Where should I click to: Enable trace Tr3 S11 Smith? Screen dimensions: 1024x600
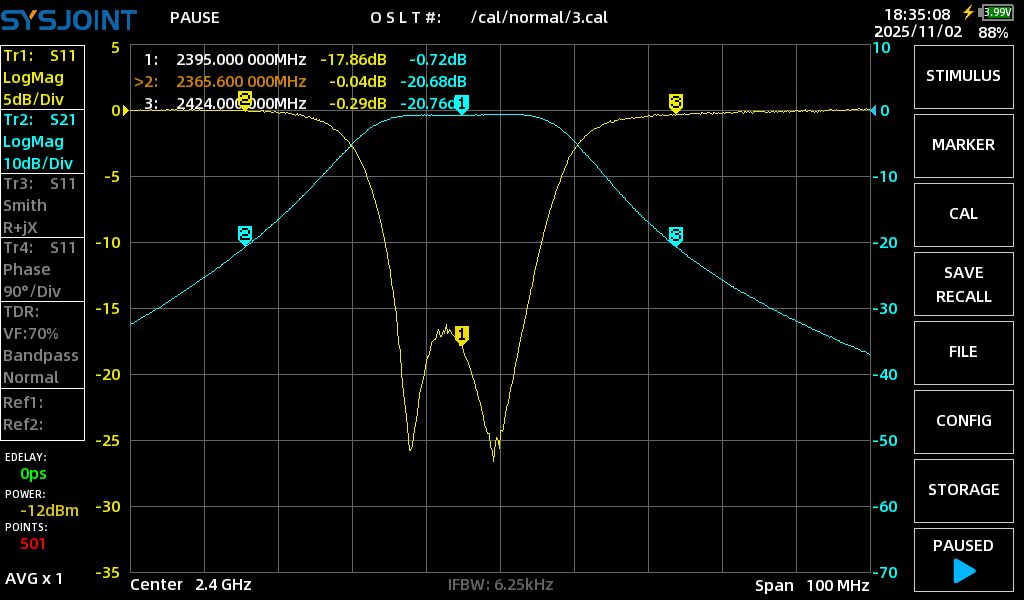pyautogui.click(x=42, y=205)
